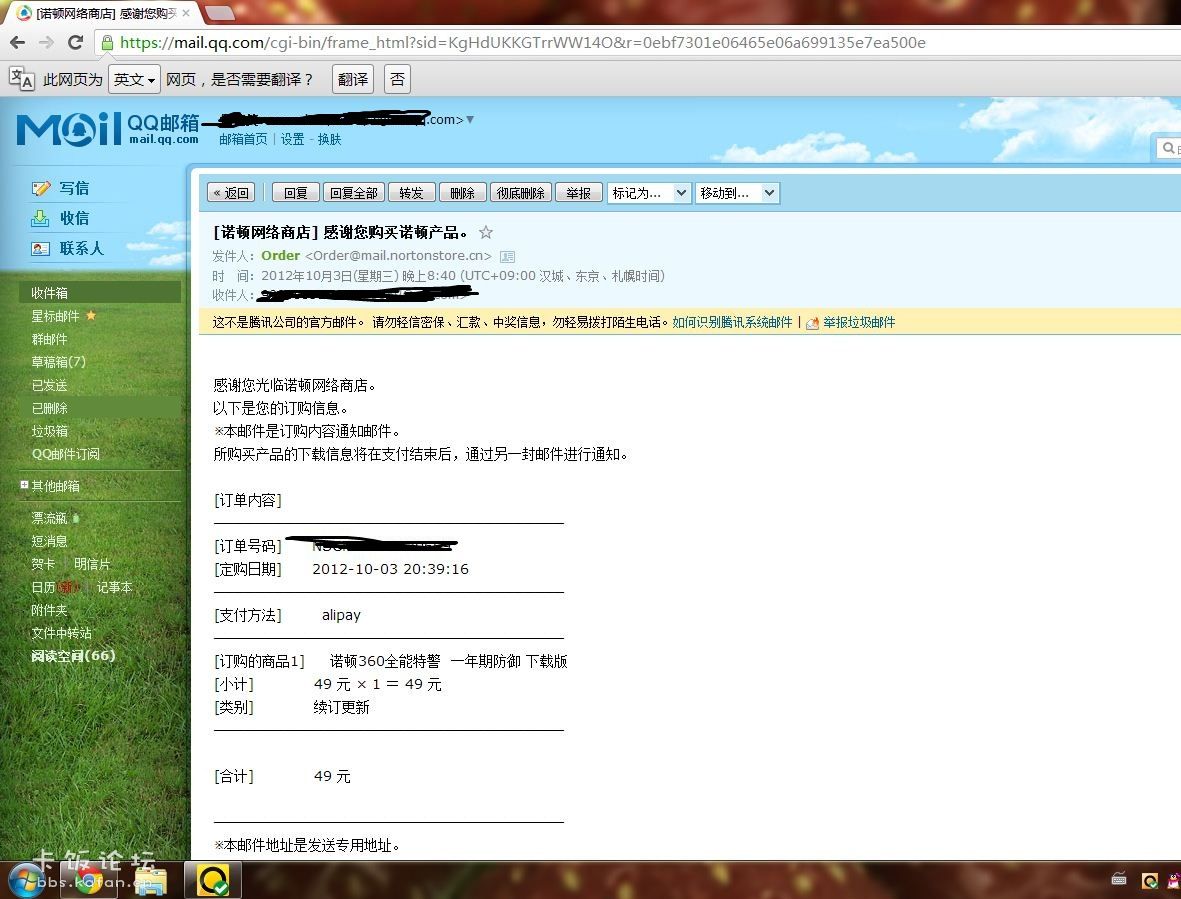The width and height of the screenshot is (1181, 899).
Task: Click inside the browser address bar
Action: (x=500, y=42)
